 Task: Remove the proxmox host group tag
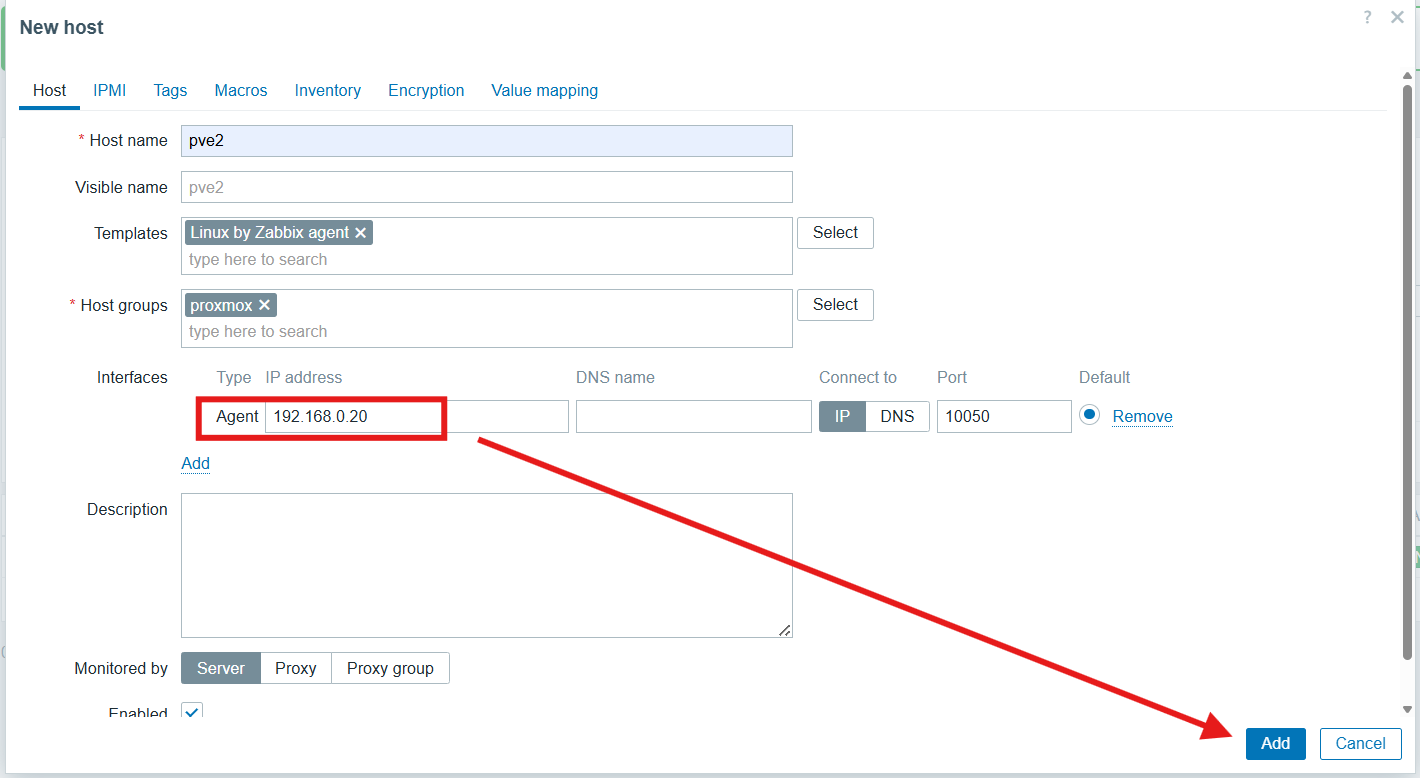point(265,305)
